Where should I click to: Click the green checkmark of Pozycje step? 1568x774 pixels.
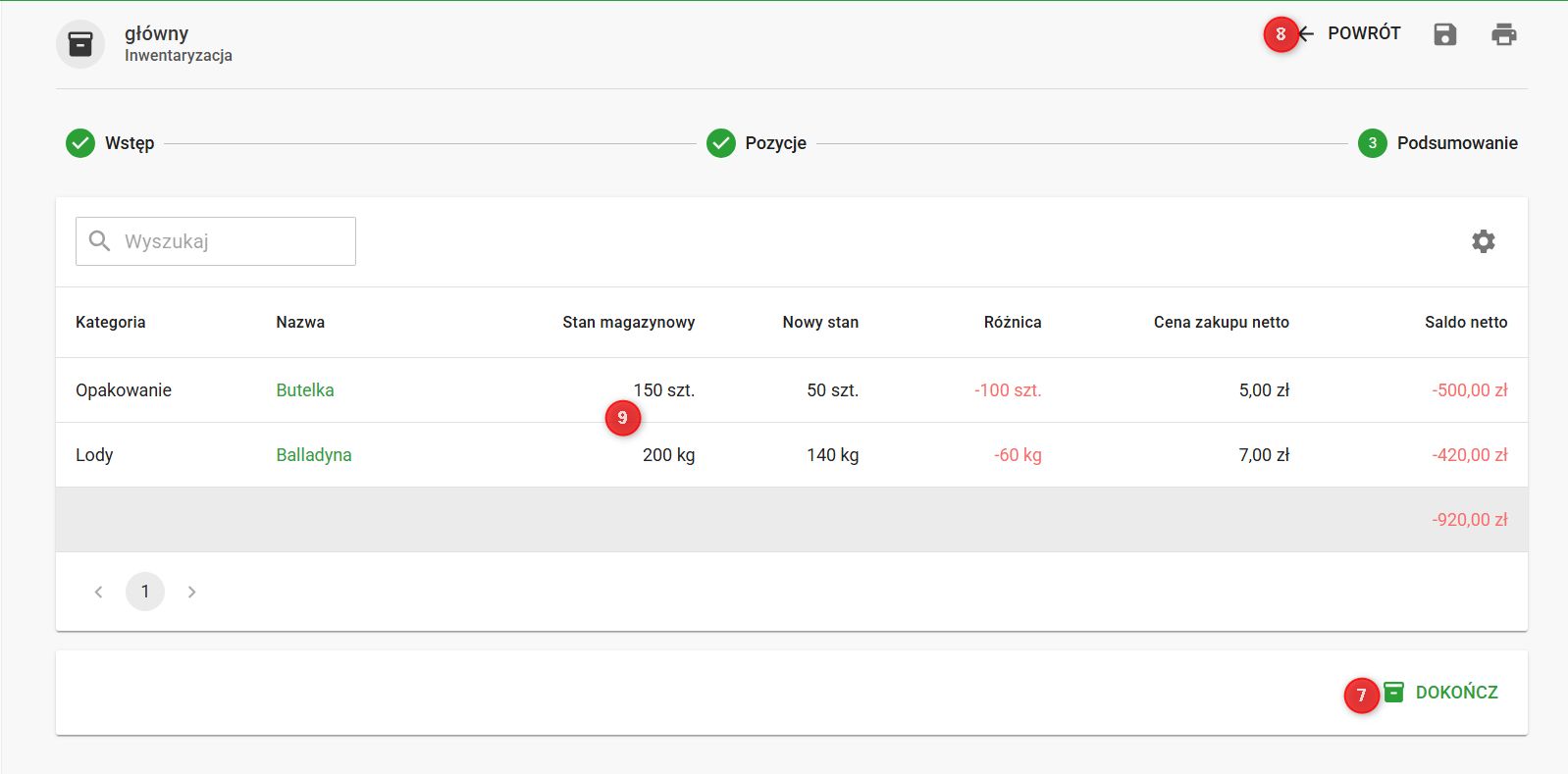[x=721, y=143]
